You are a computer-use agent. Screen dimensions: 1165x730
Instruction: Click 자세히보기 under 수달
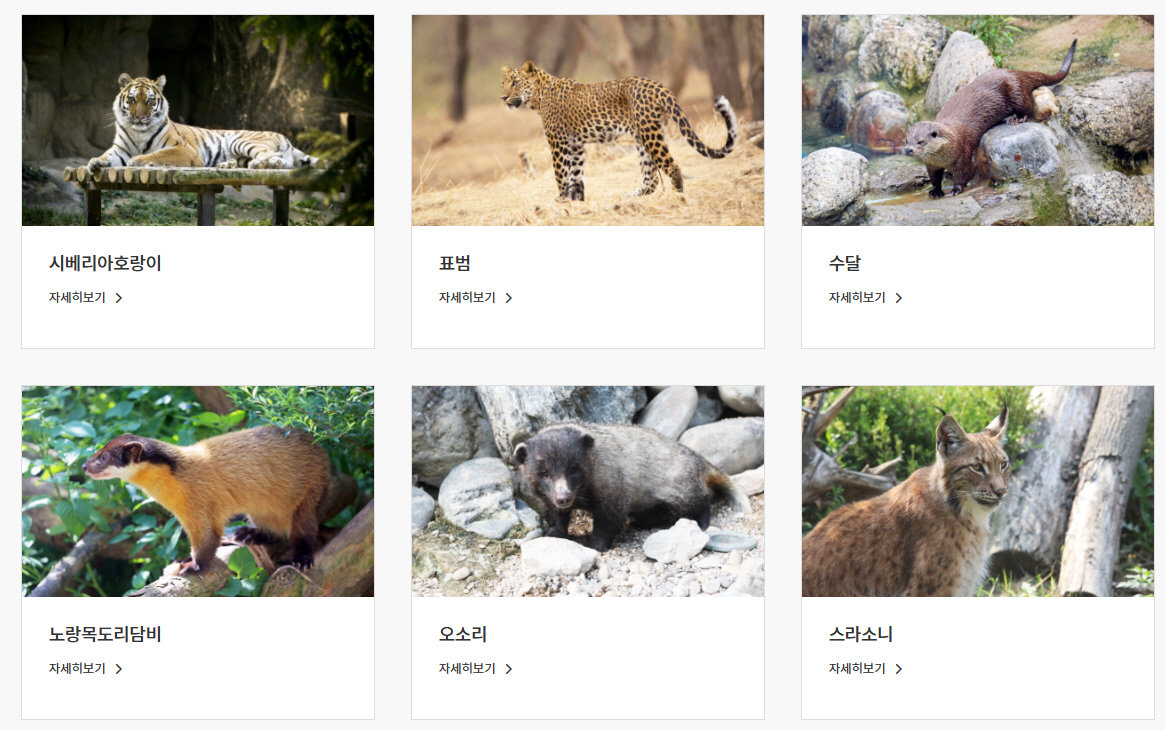(857, 298)
